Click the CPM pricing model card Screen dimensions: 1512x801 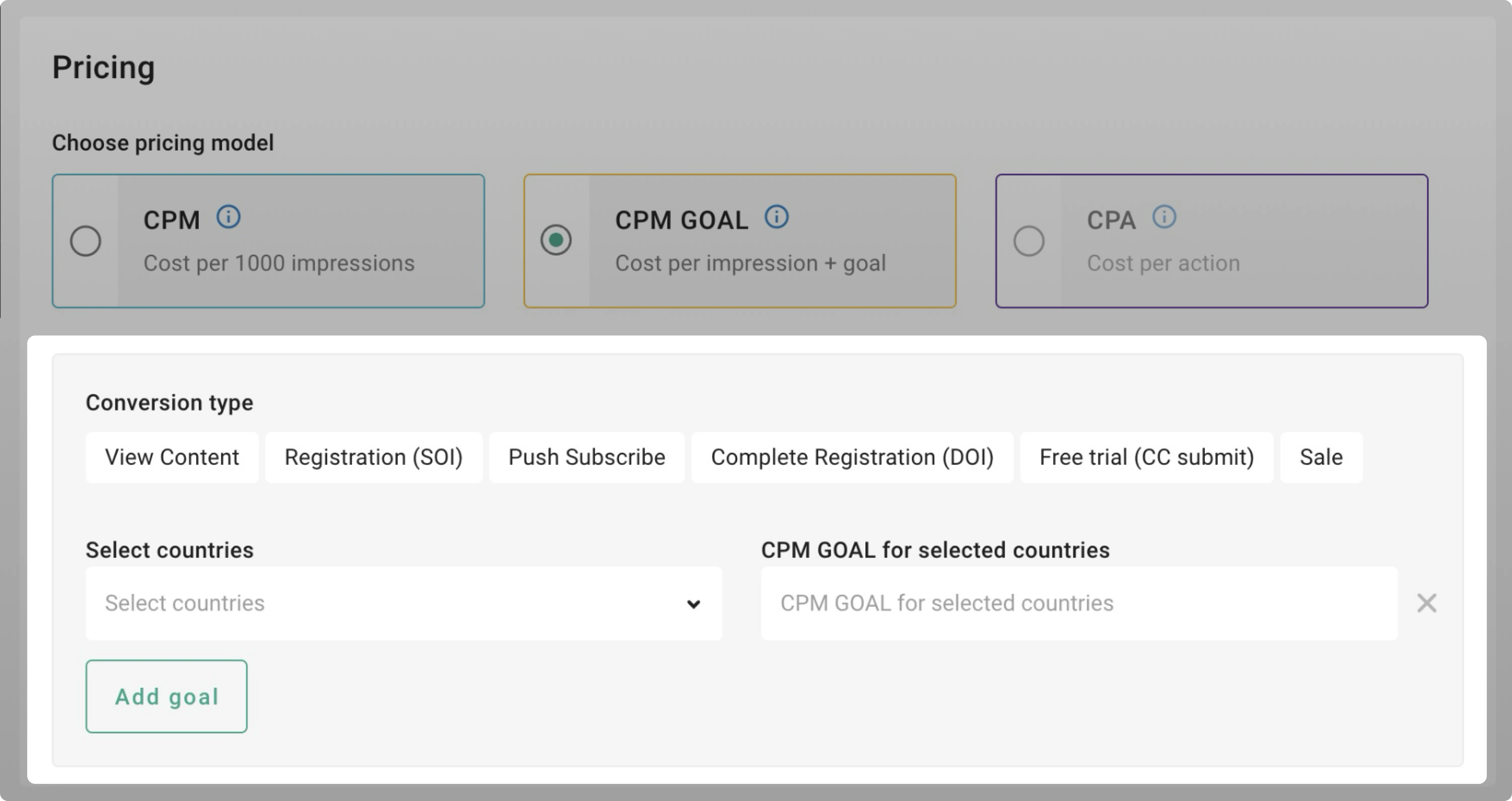tap(268, 241)
